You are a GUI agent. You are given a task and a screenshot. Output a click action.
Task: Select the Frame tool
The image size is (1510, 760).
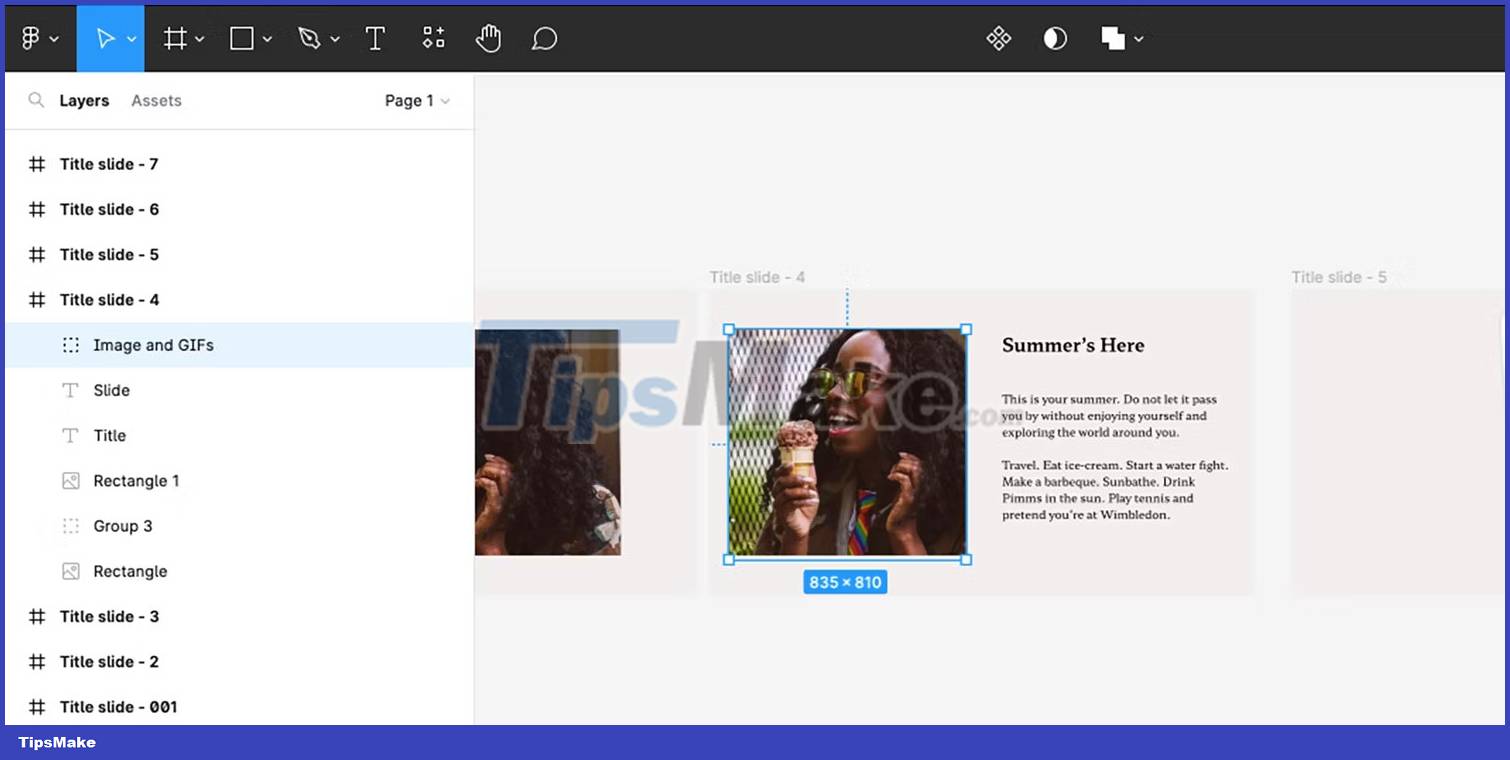pyautogui.click(x=175, y=38)
